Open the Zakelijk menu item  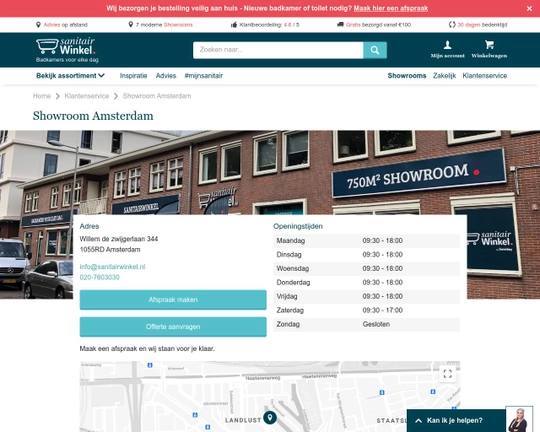point(444,76)
